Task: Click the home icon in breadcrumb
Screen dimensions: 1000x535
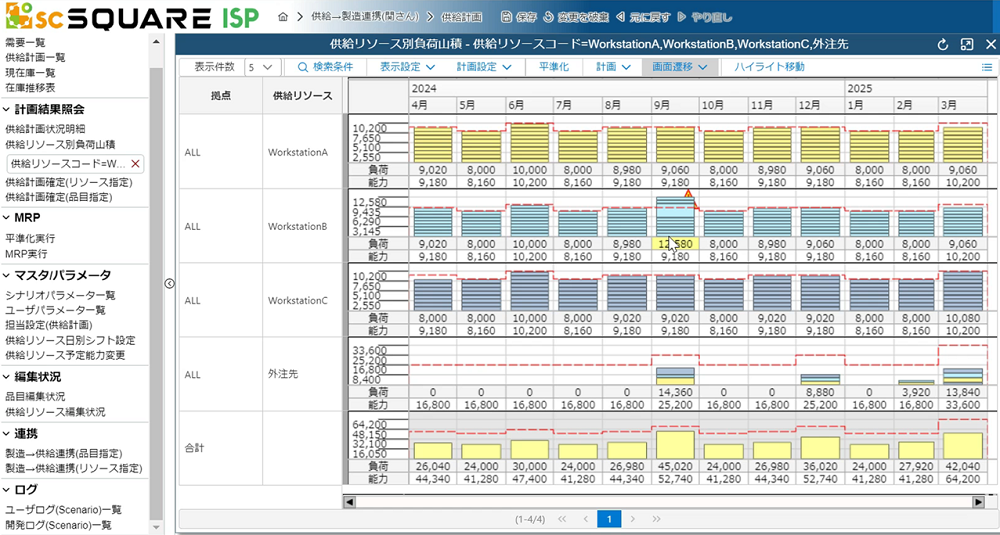Action: coord(284,17)
